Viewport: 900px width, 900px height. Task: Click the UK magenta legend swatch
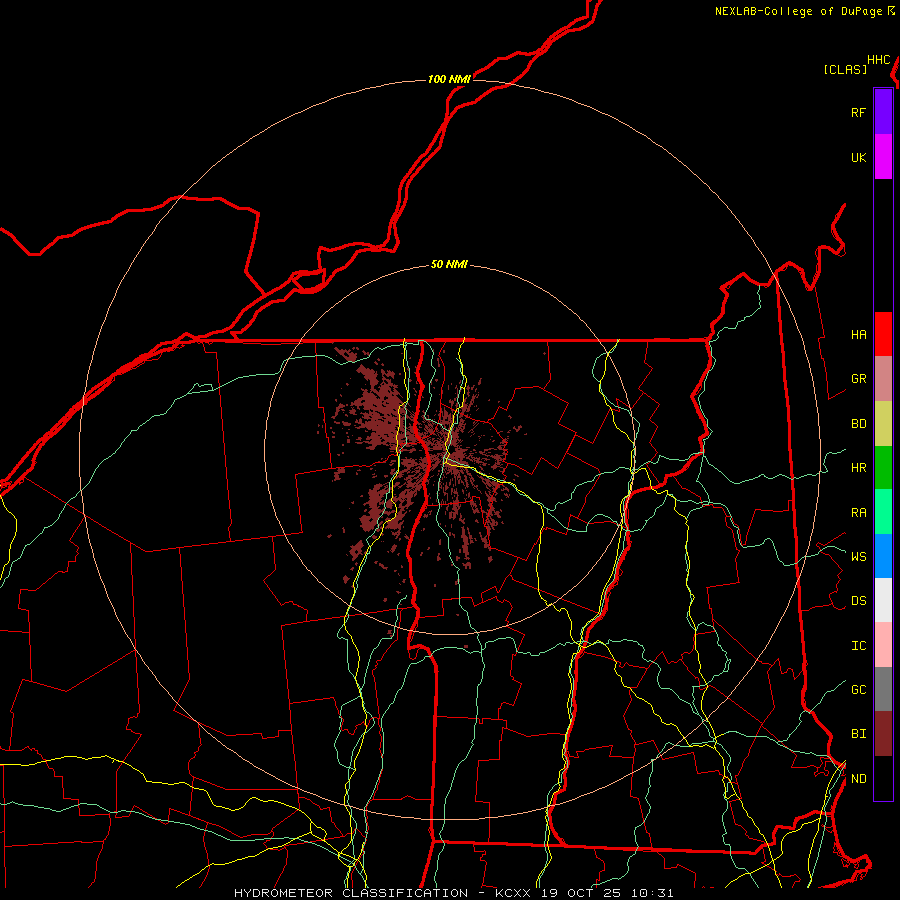883,157
